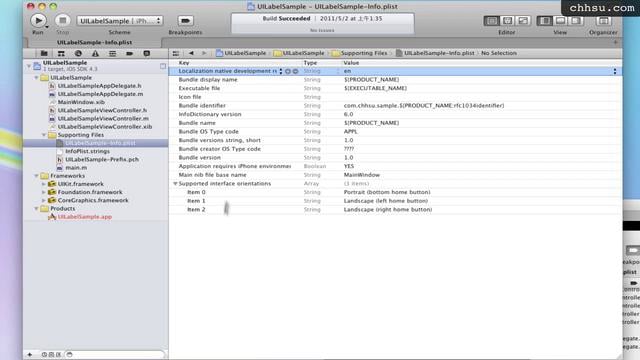640x360 pixels.
Task: Show the Search navigator
Action: point(78,53)
